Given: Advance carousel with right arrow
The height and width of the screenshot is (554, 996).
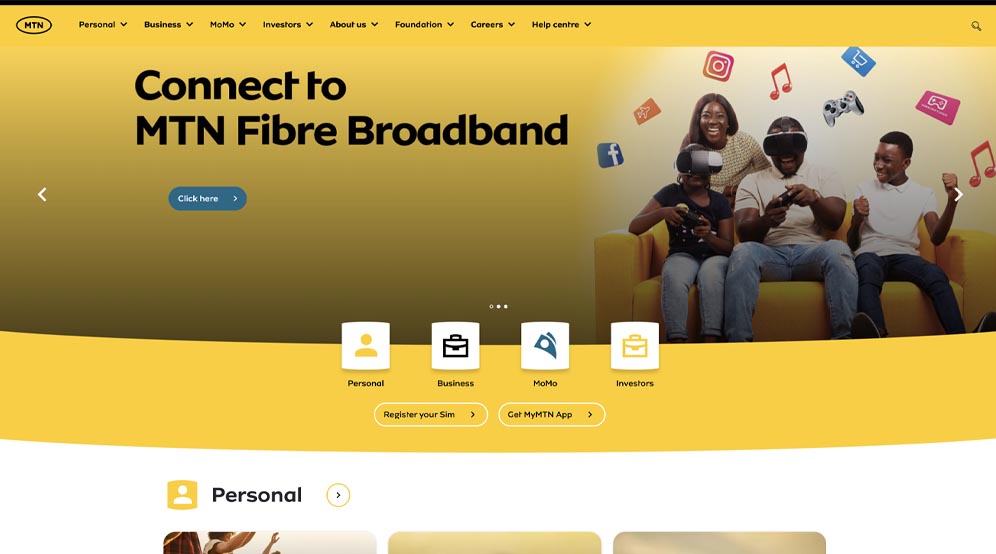Looking at the screenshot, I should click(959, 194).
